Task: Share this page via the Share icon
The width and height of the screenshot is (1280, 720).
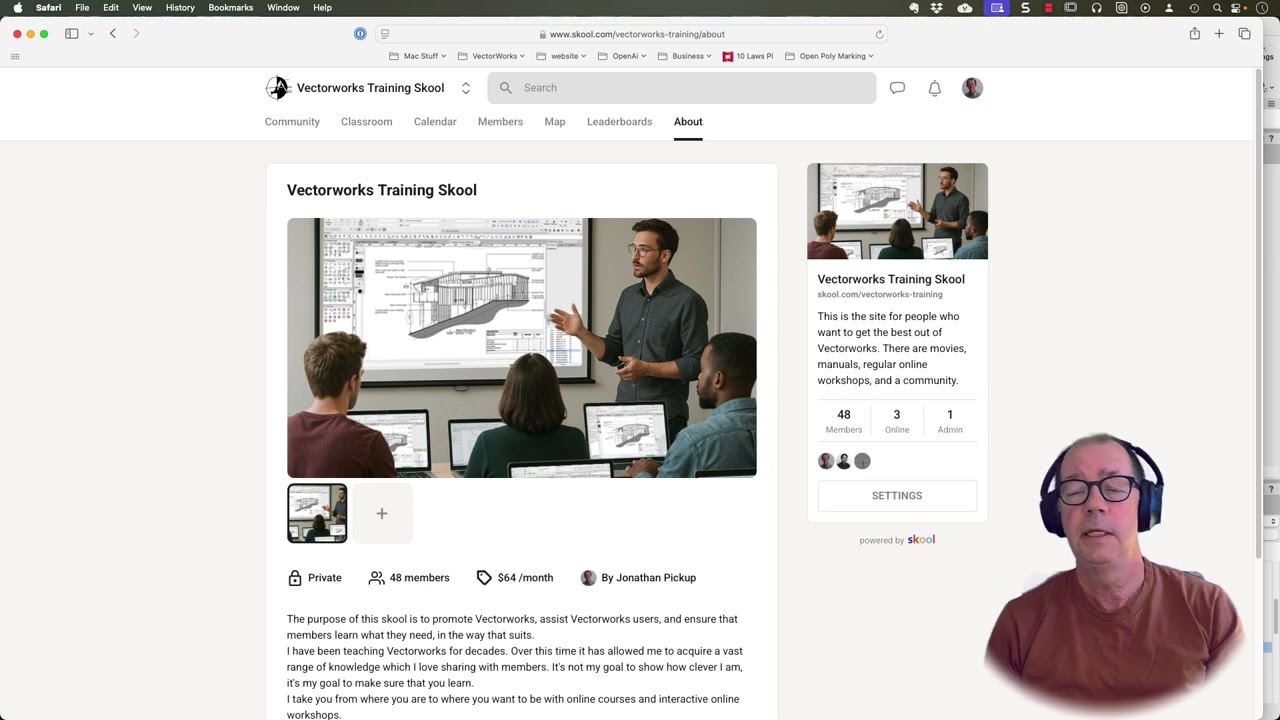Action: 1194,34
